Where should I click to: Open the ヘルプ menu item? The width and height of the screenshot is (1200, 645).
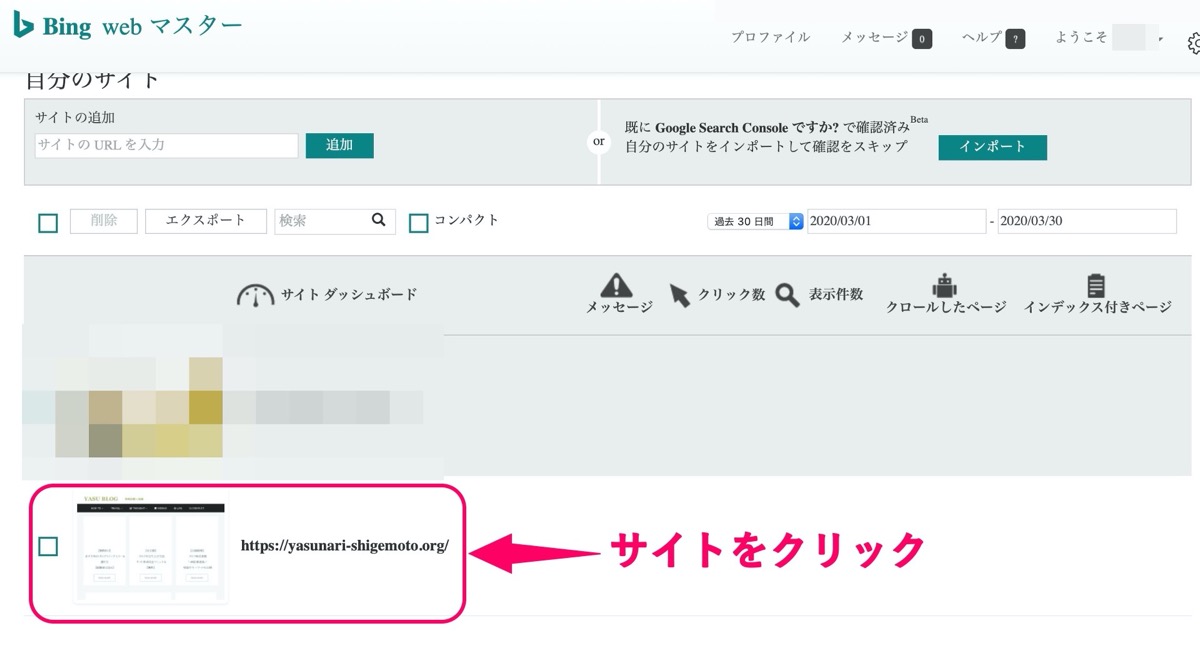point(981,37)
